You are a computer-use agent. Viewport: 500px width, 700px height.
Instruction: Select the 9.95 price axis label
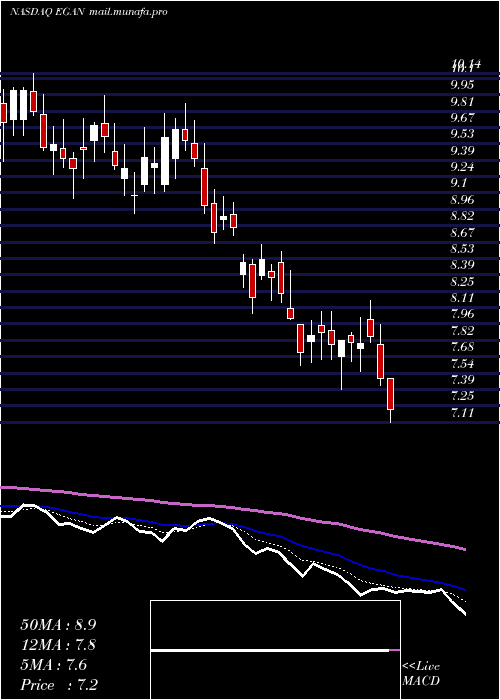point(463,85)
